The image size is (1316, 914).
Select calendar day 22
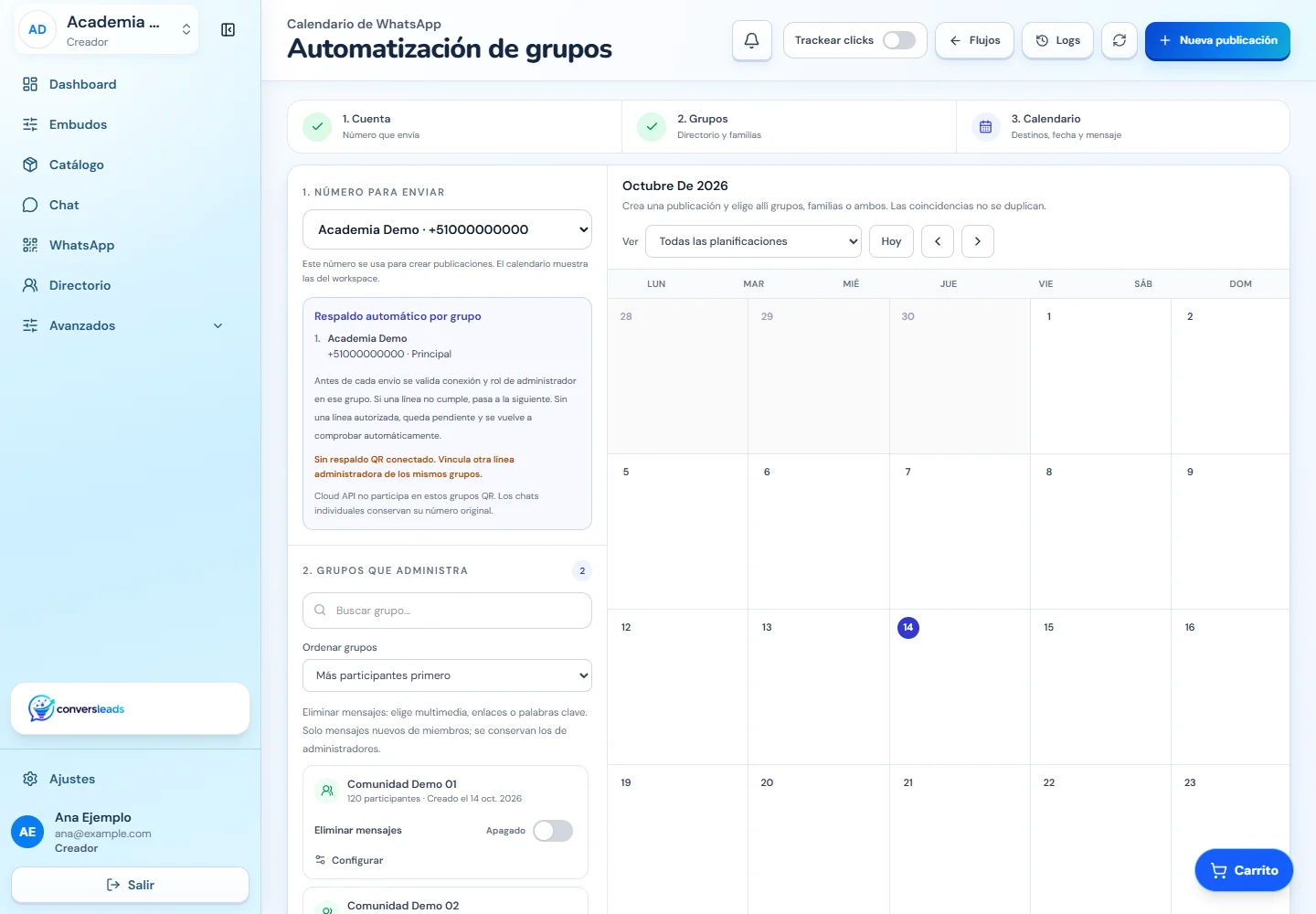coord(1049,782)
